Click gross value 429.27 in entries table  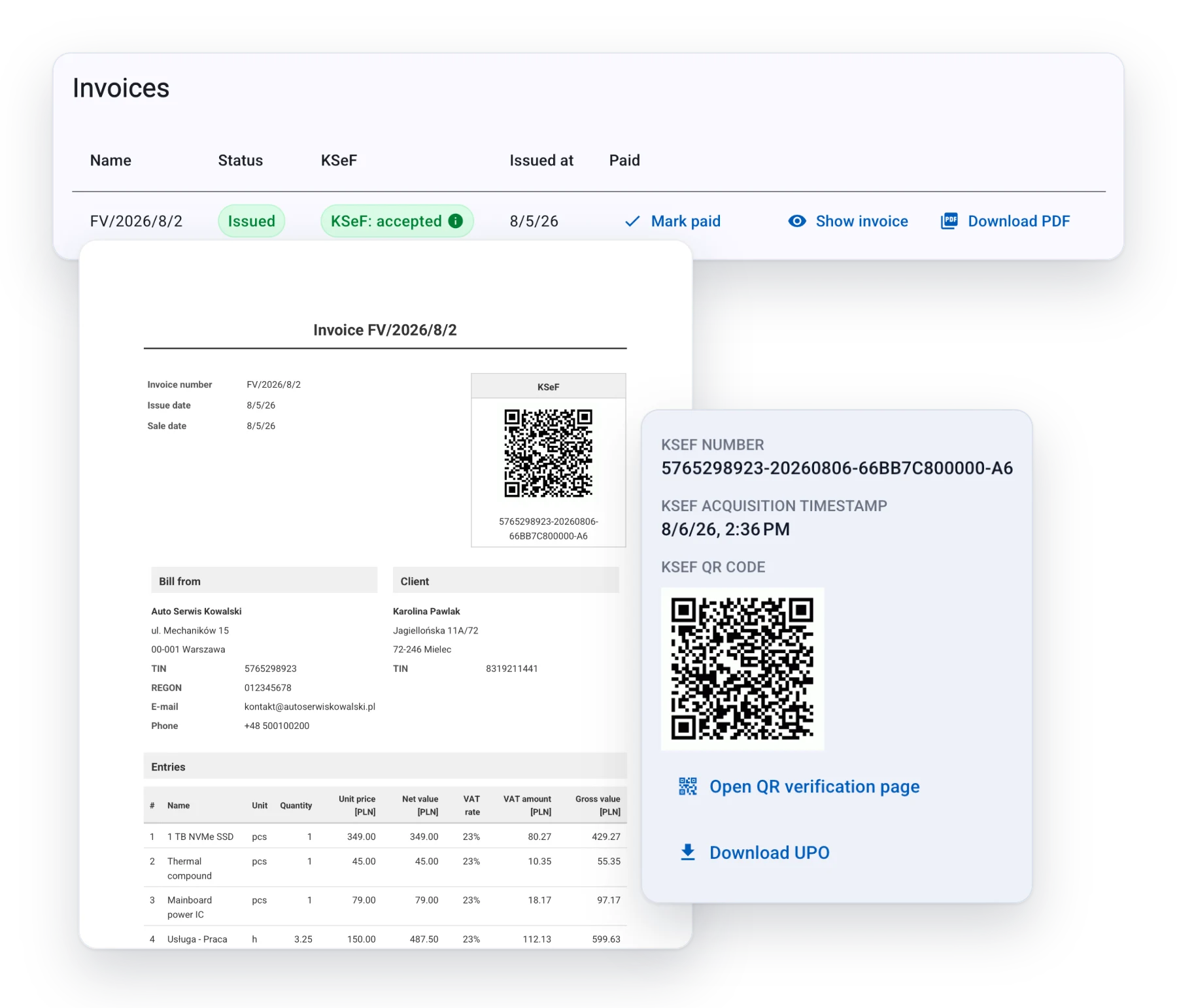tap(606, 837)
